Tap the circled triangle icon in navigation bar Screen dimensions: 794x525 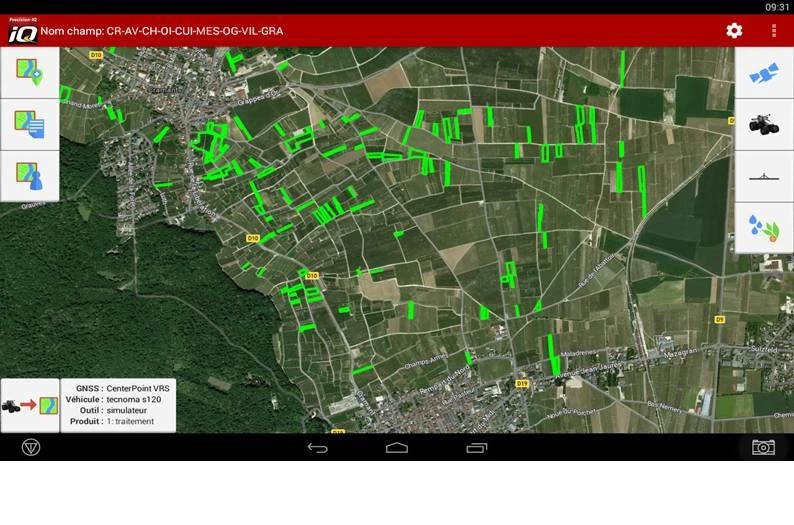(x=31, y=447)
